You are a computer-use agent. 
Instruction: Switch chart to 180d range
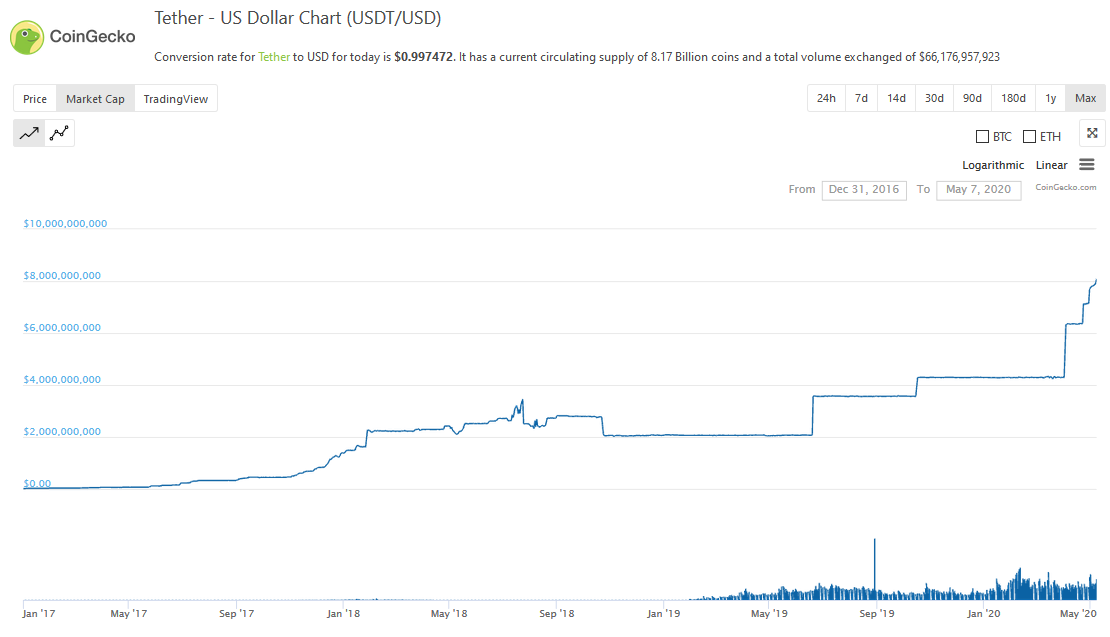click(1014, 98)
